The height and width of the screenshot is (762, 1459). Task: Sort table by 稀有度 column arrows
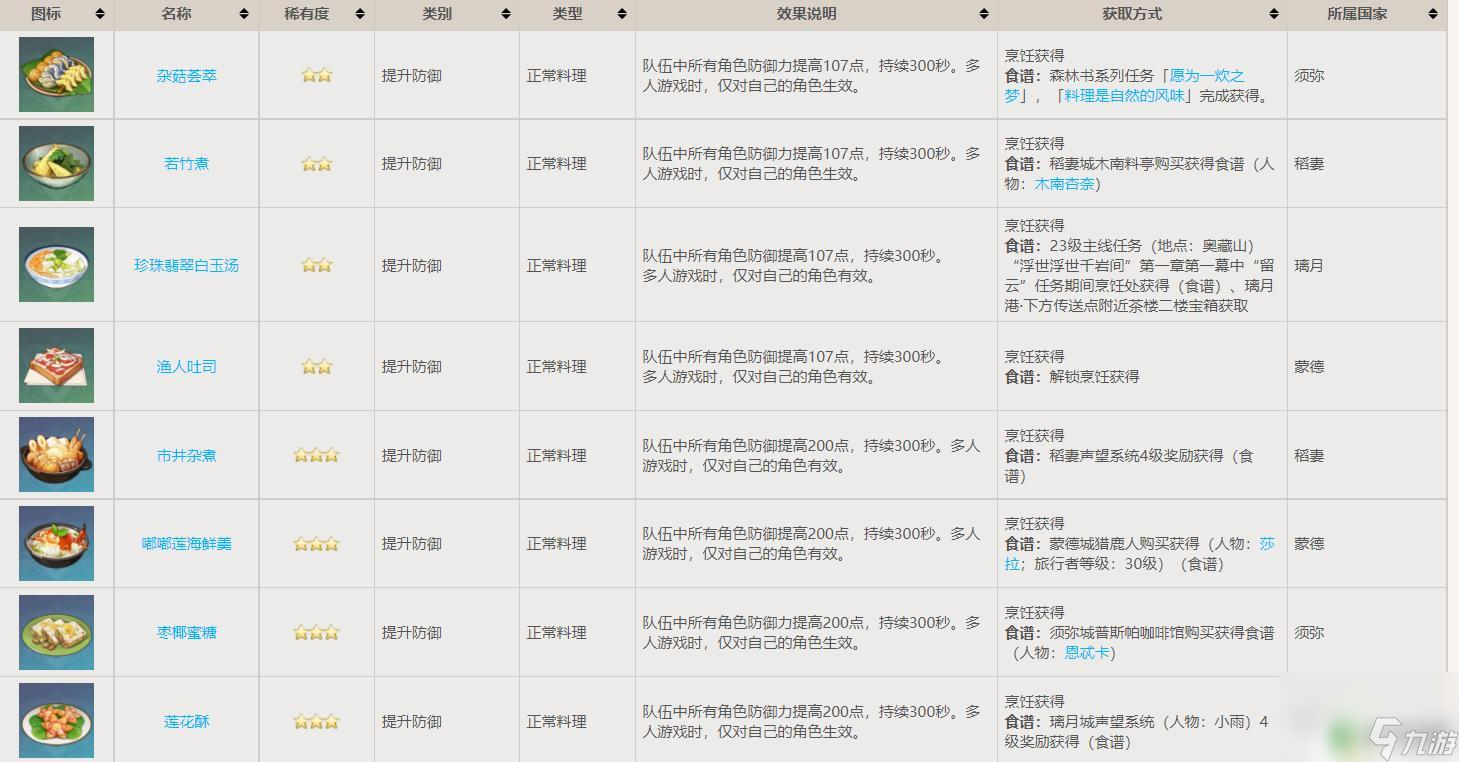[359, 14]
